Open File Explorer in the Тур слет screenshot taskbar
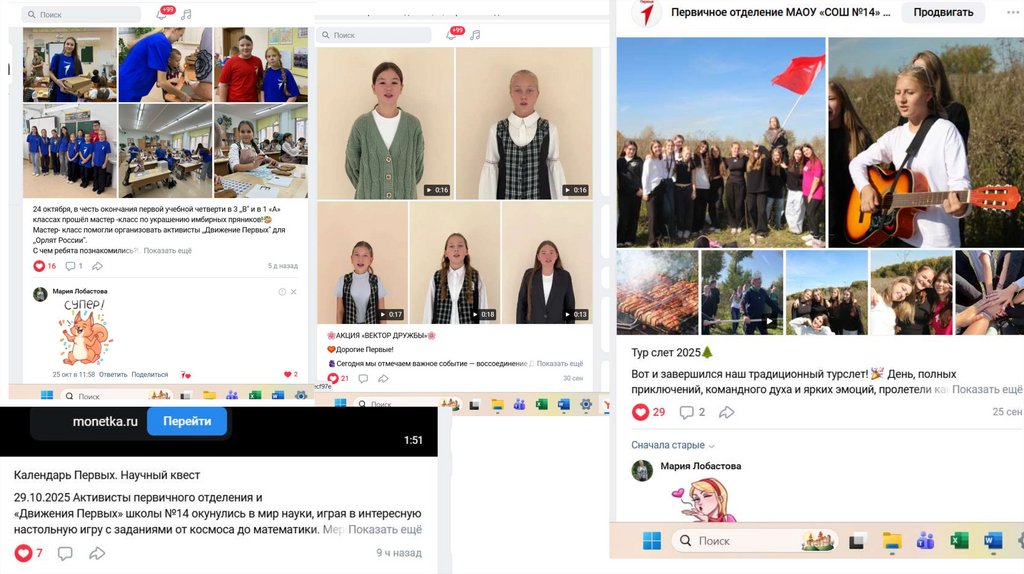Viewport: 1024px width, 574px height. [x=891, y=541]
